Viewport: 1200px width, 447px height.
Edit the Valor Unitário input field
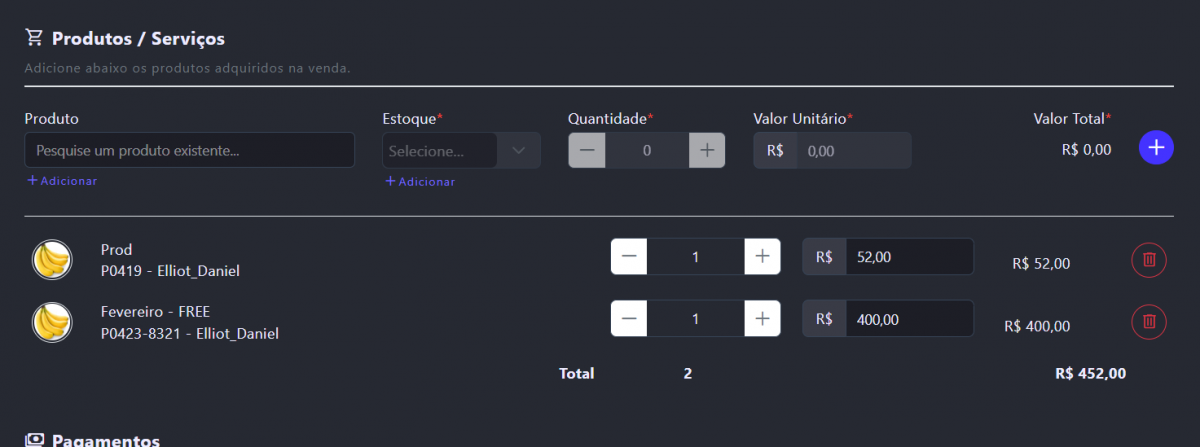(x=853, y=151)
